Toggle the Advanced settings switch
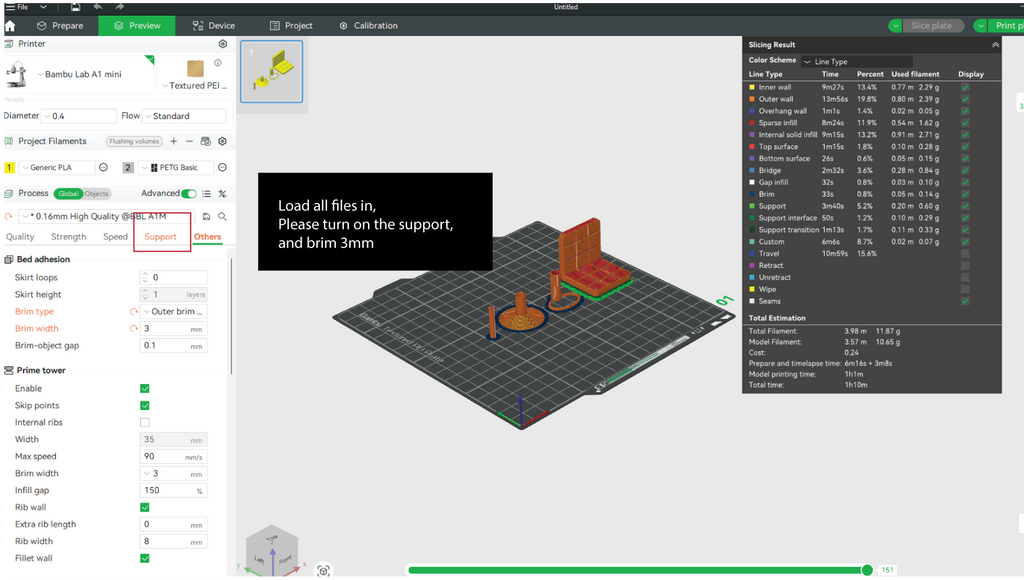The image size is (1024, 580). pos(188,194)
